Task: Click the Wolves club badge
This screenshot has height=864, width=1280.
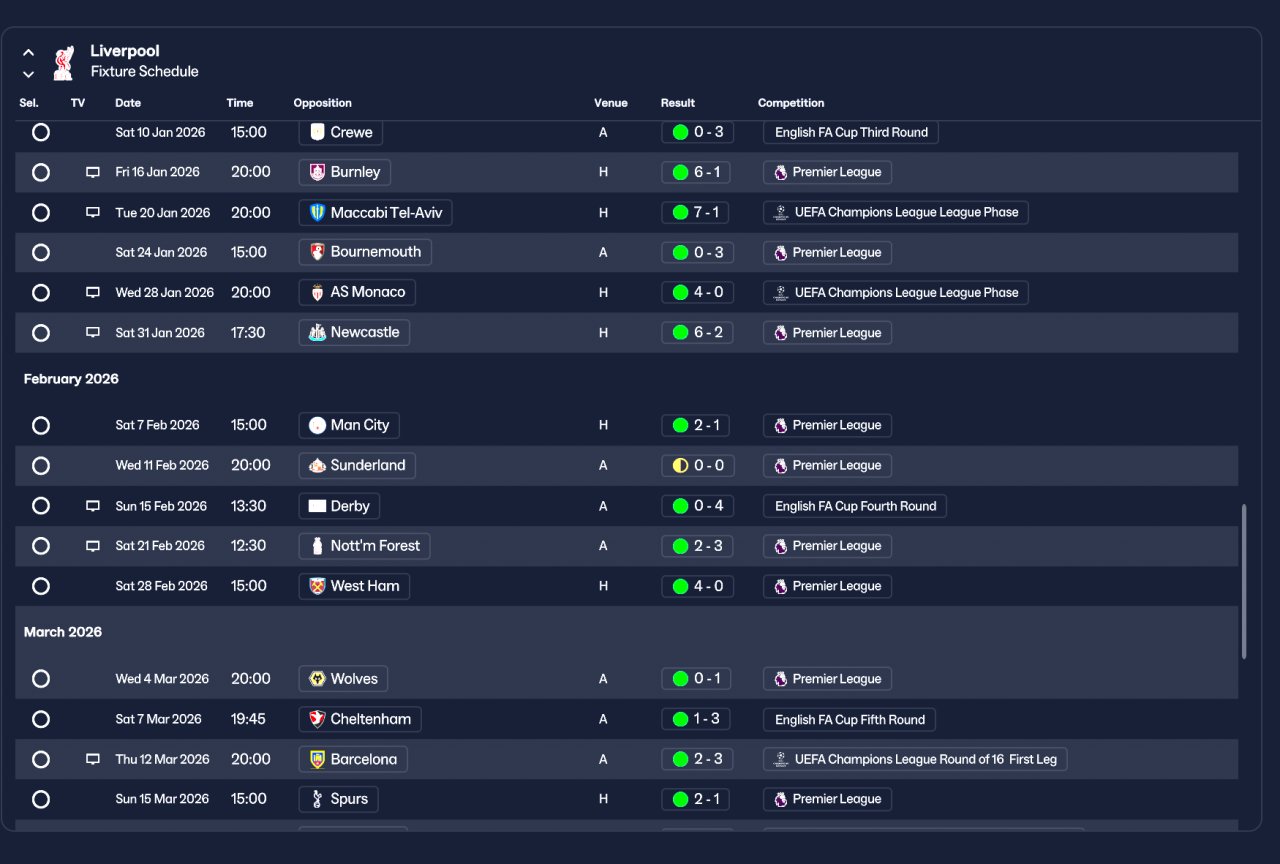Action: click(317, 679)
